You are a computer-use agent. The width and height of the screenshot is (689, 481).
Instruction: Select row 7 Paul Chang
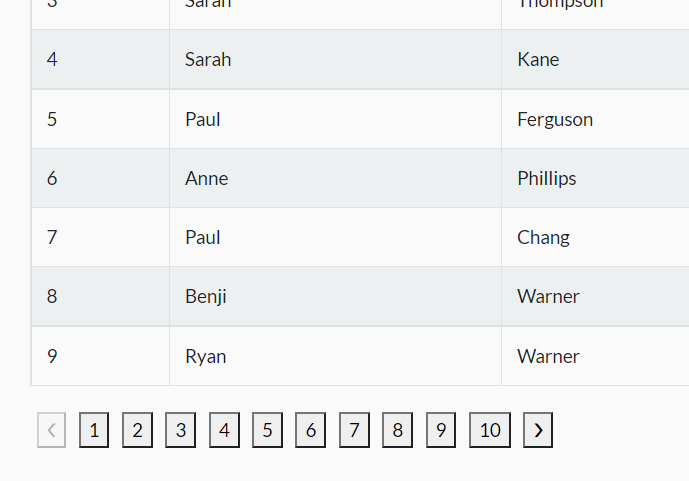pos(360,237)
